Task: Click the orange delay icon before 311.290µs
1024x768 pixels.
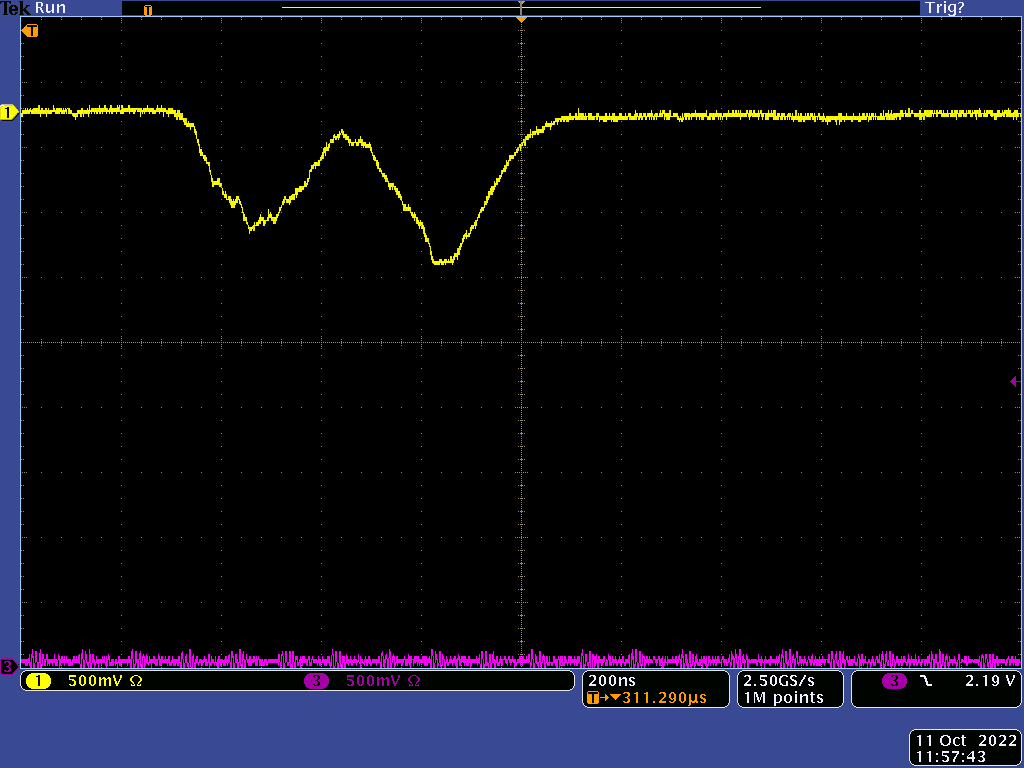Action: pos(603,698)
